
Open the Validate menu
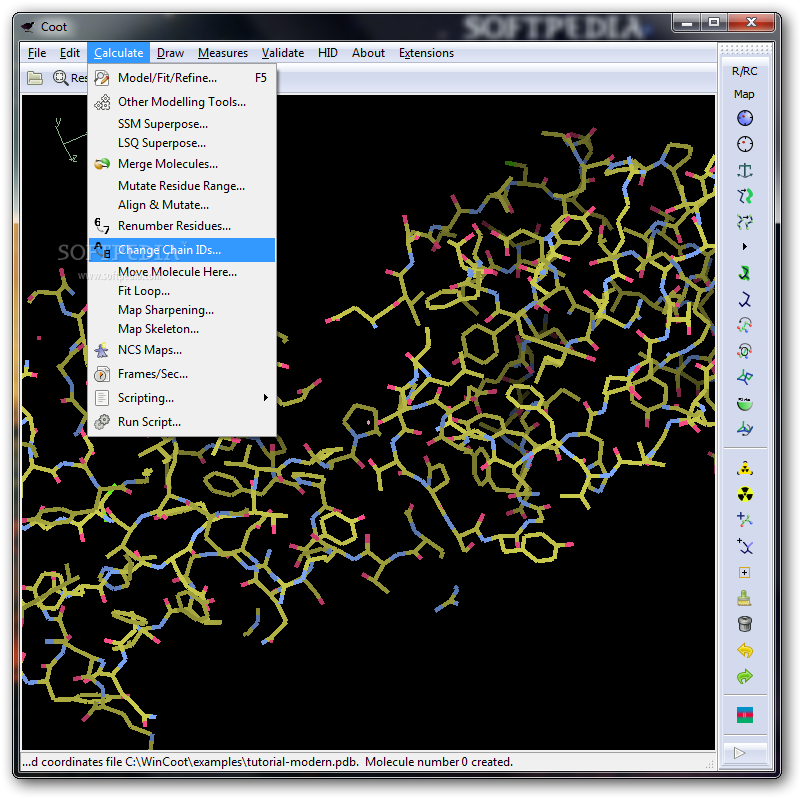(x=283, y=53)
